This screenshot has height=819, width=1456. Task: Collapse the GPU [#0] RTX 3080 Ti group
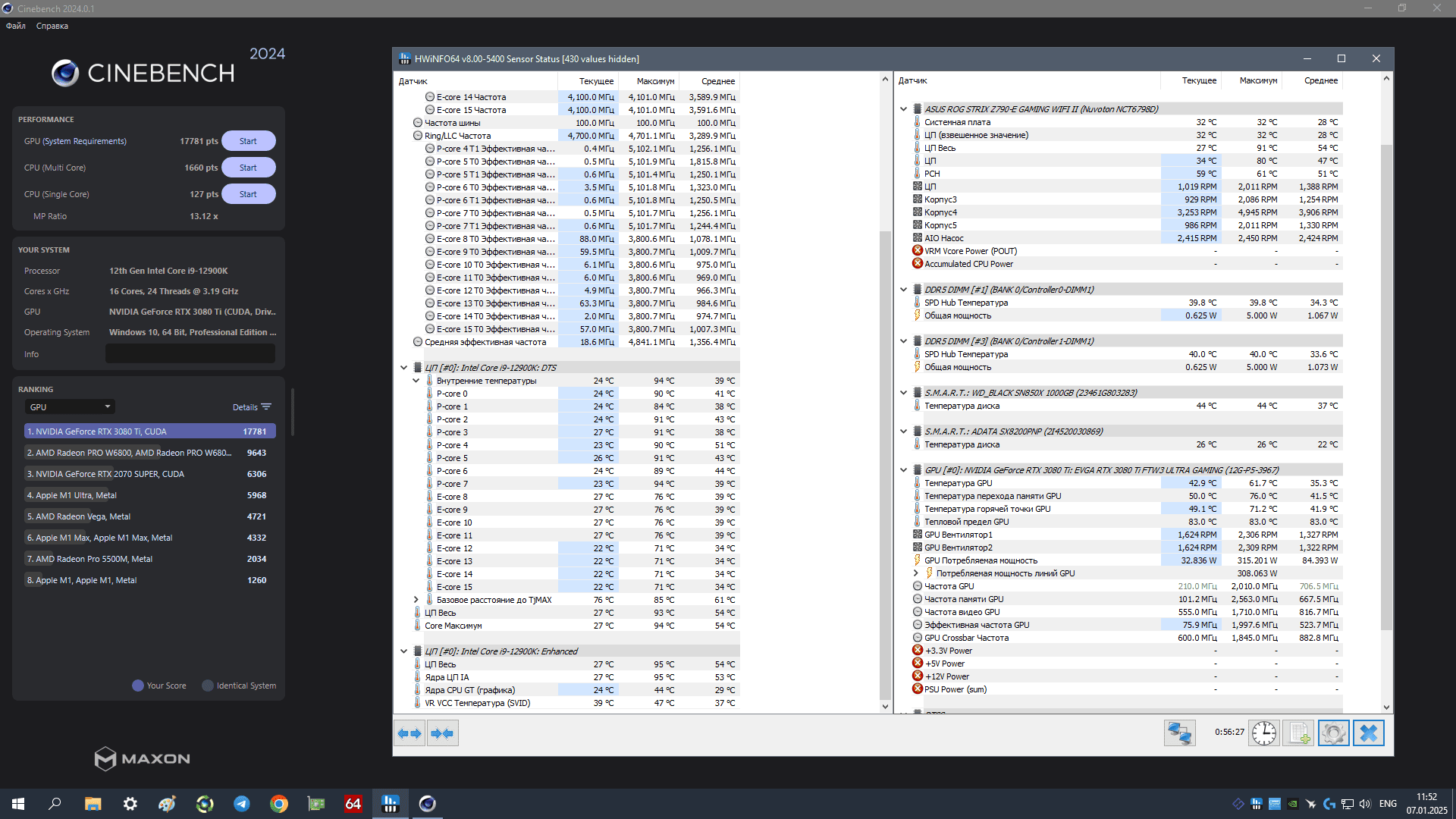pos(904,470)
